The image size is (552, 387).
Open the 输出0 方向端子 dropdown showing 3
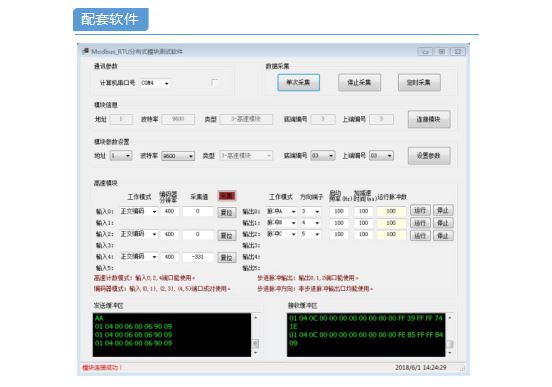click(310, 211)
